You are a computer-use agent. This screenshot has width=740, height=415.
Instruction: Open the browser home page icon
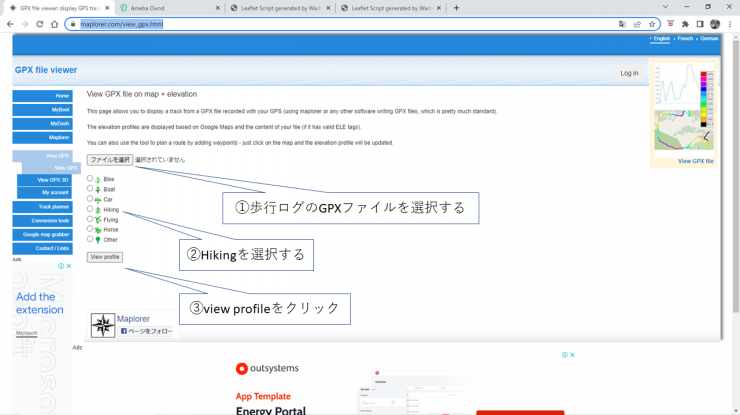pyautogui.click(x=54, y=23)
